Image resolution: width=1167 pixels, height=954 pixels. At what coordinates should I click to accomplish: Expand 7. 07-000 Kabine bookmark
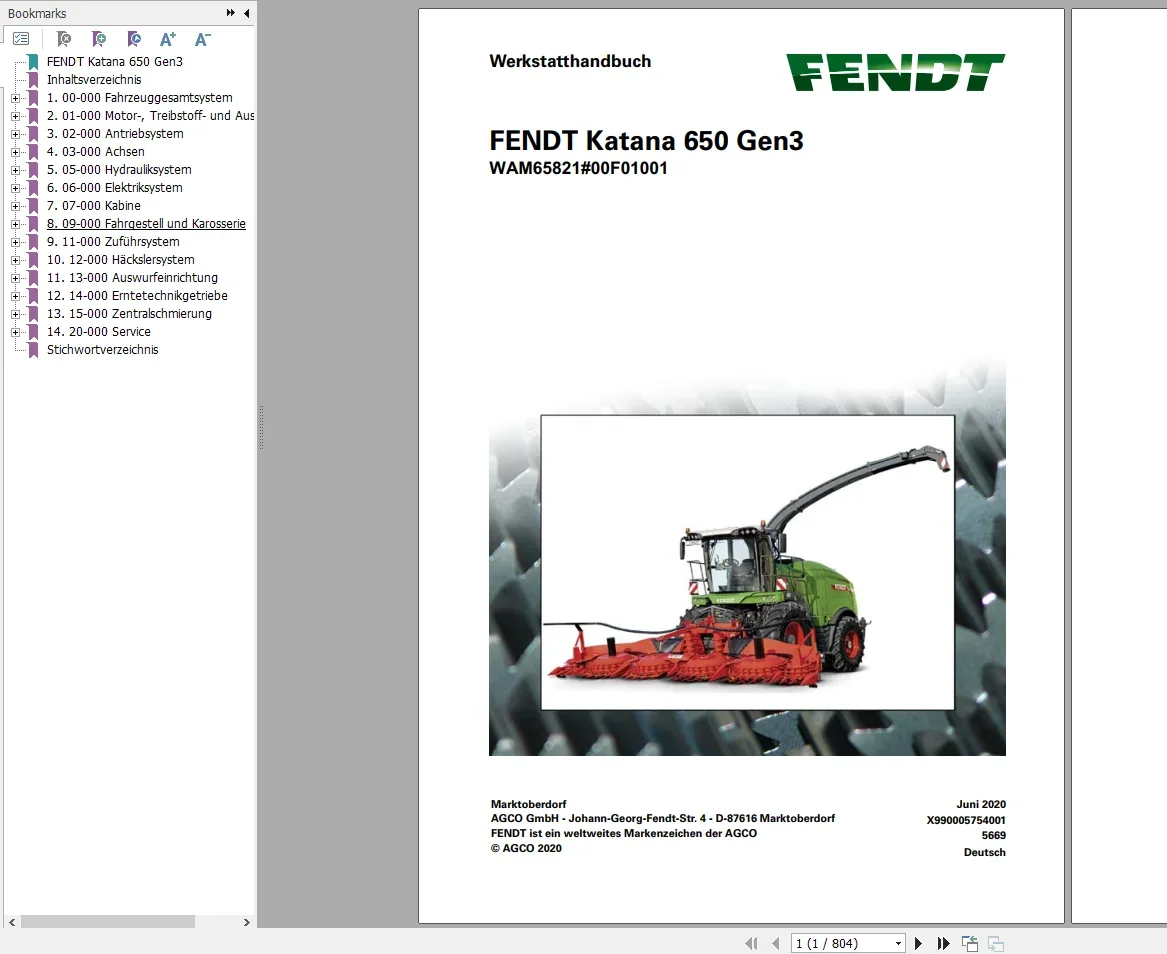[x=15, y=206]
